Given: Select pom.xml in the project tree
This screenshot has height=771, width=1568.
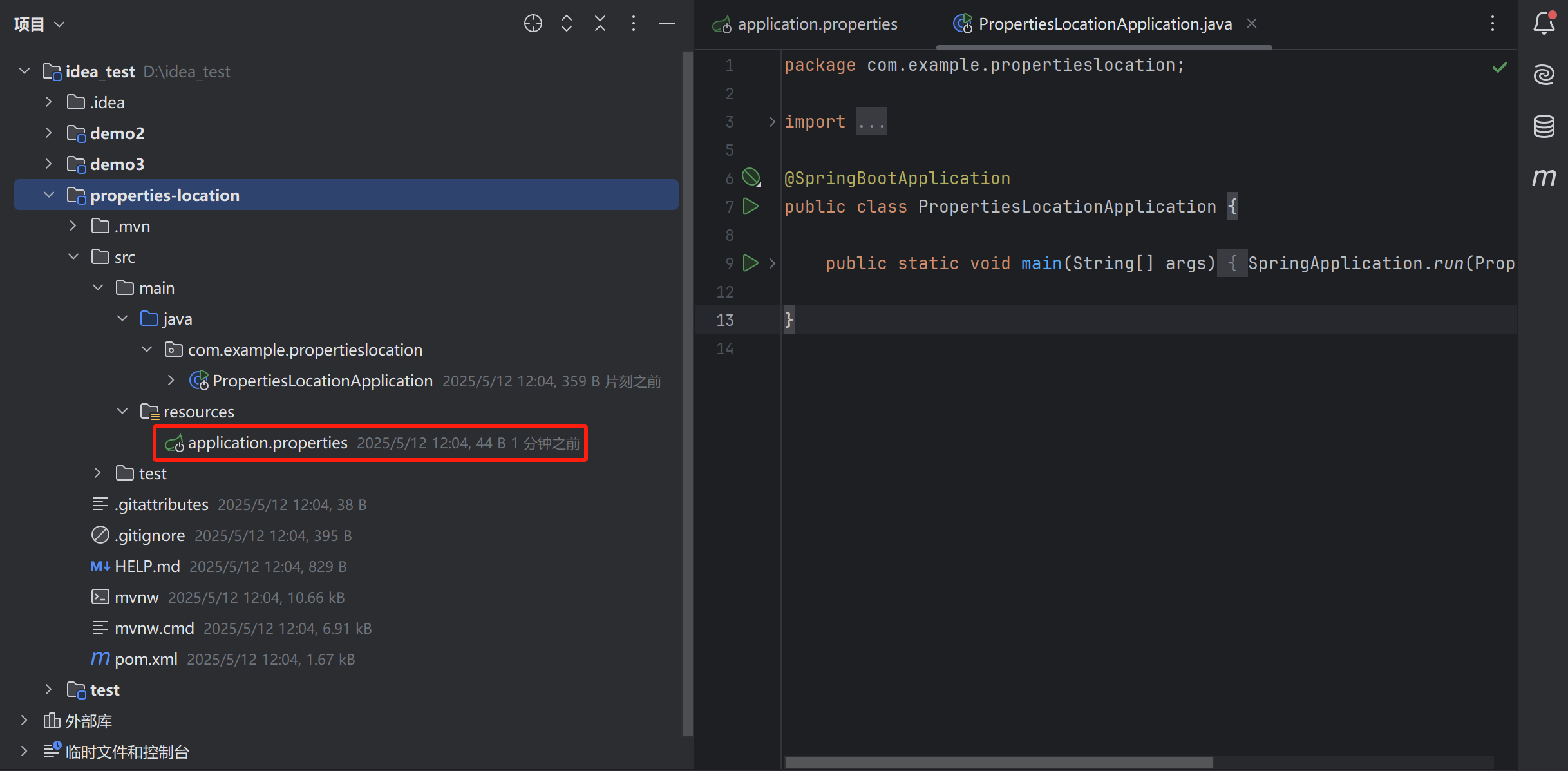Looking at the screenshot, I should 146,659.
